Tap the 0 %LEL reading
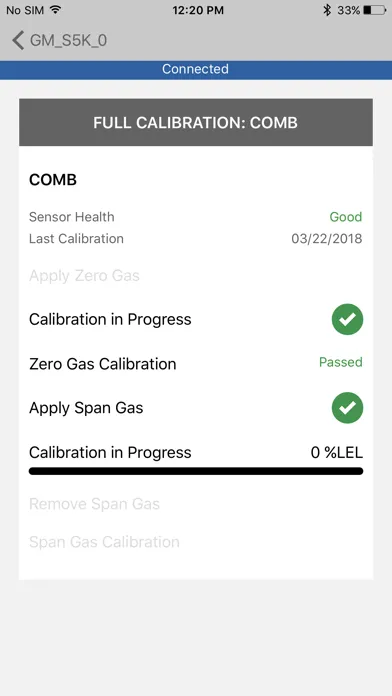The width and height of the screenshot is (392, 696). tap(337, 452)
